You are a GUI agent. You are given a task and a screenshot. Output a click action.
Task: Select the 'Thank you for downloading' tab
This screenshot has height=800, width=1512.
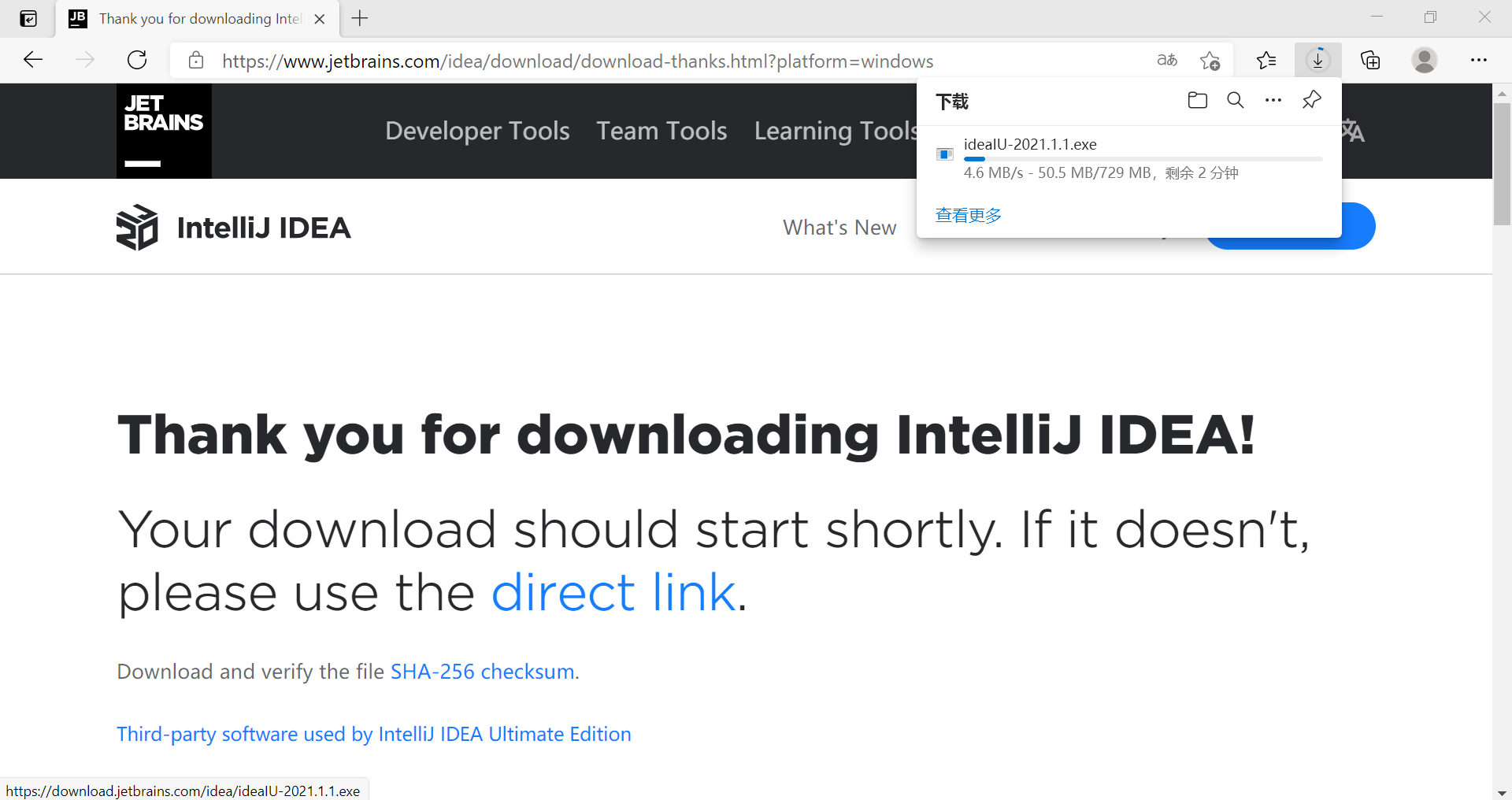tap(198, 19)
